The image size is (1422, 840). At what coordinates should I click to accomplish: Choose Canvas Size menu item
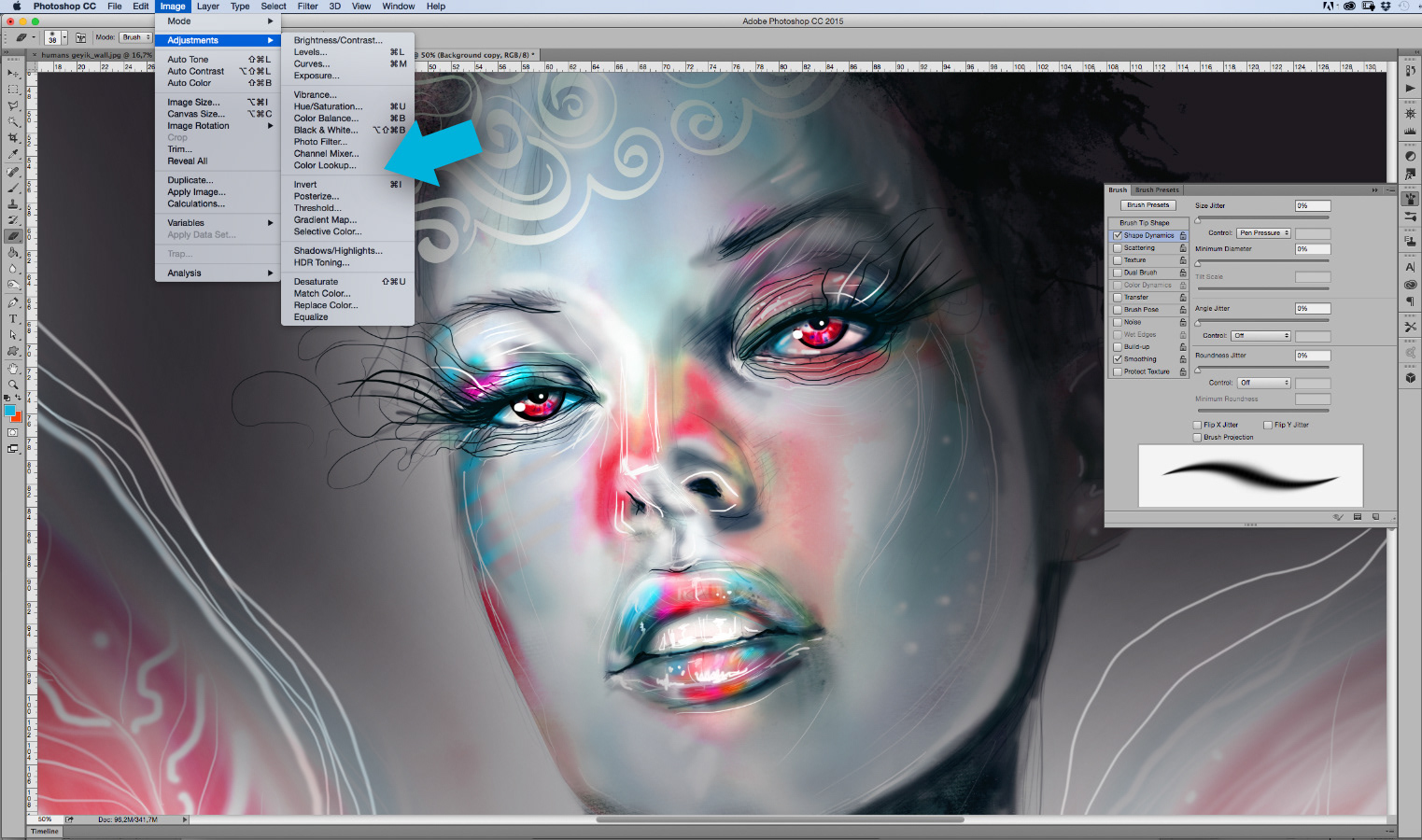(218, 114)
